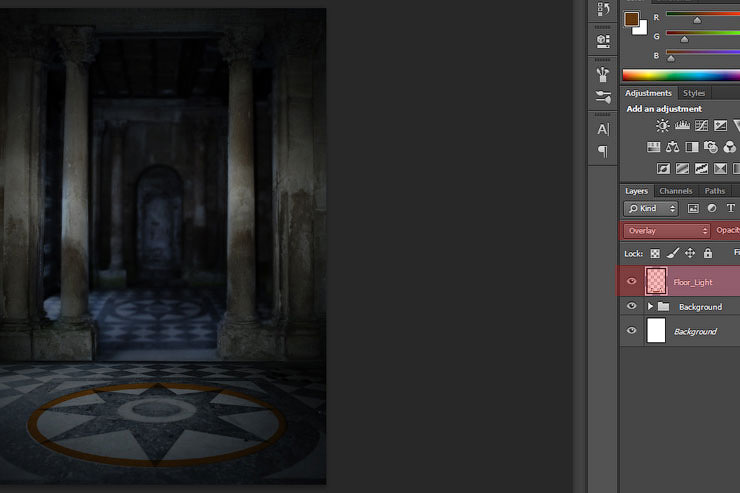Add a Curves adjustment
The image size is (740, 493).
click(701, 126)
